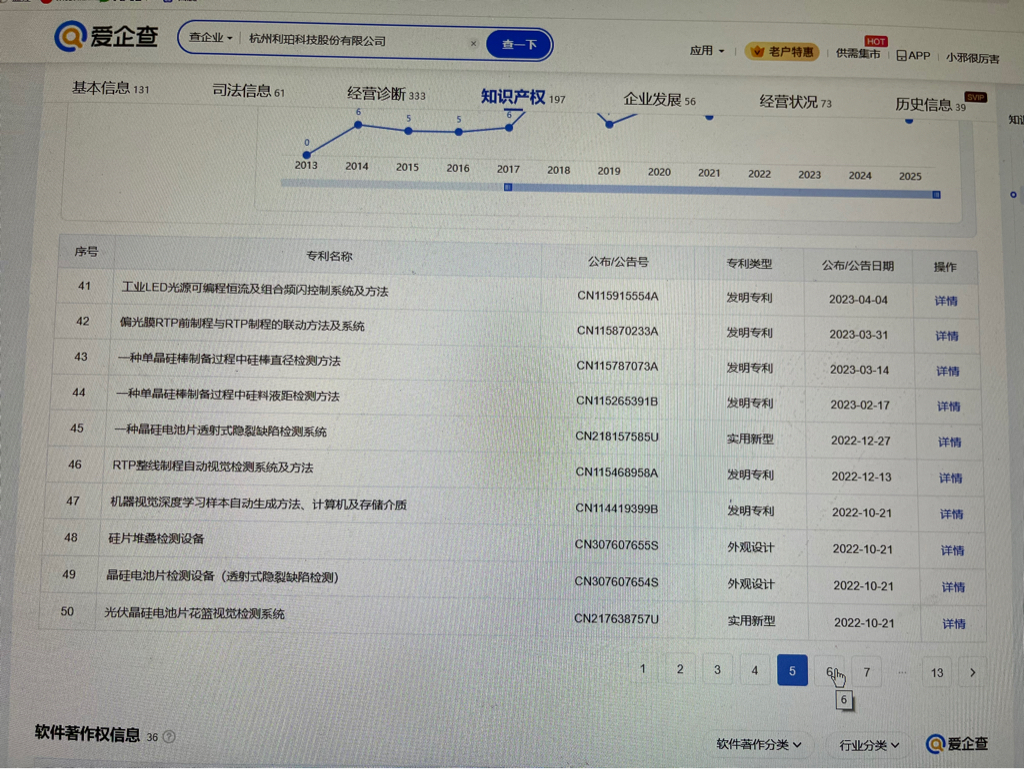Click the 2014 data point on the chart
The width and height of the screenshot is (1024, 769).
point(358,125)
